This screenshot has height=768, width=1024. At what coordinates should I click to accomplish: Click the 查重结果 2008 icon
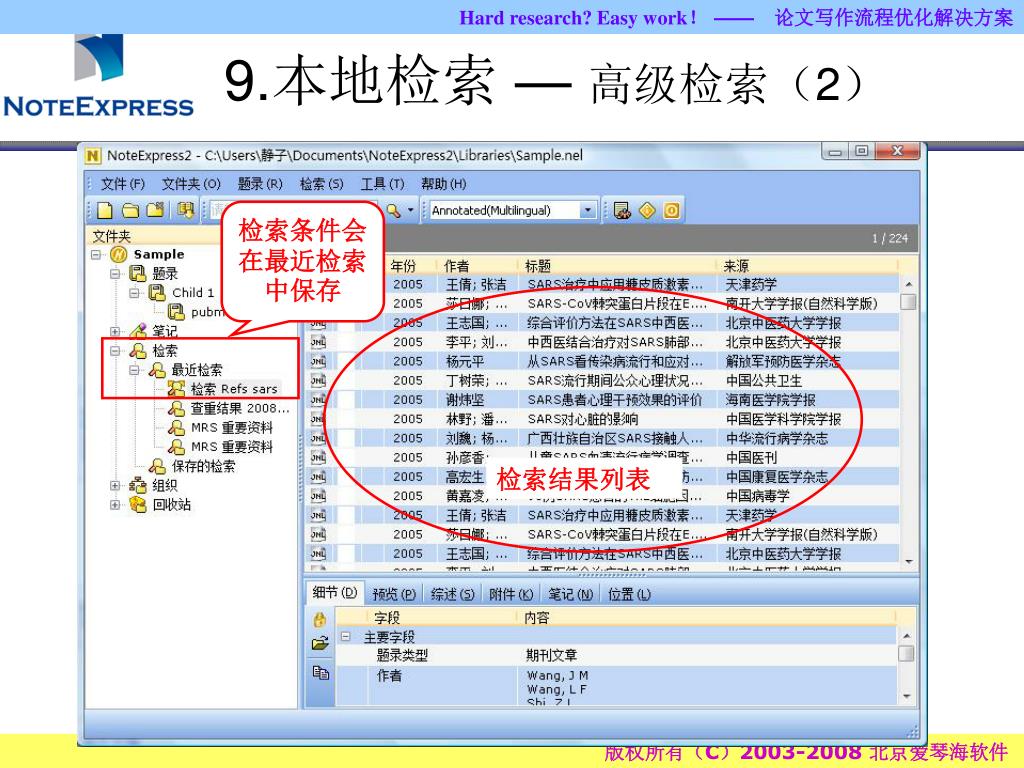coord(176,409)
